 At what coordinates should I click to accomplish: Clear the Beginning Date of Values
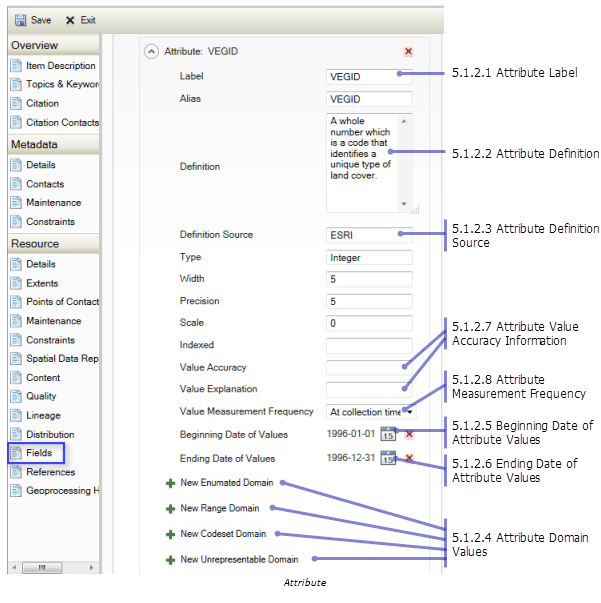(x=408, y=434)
